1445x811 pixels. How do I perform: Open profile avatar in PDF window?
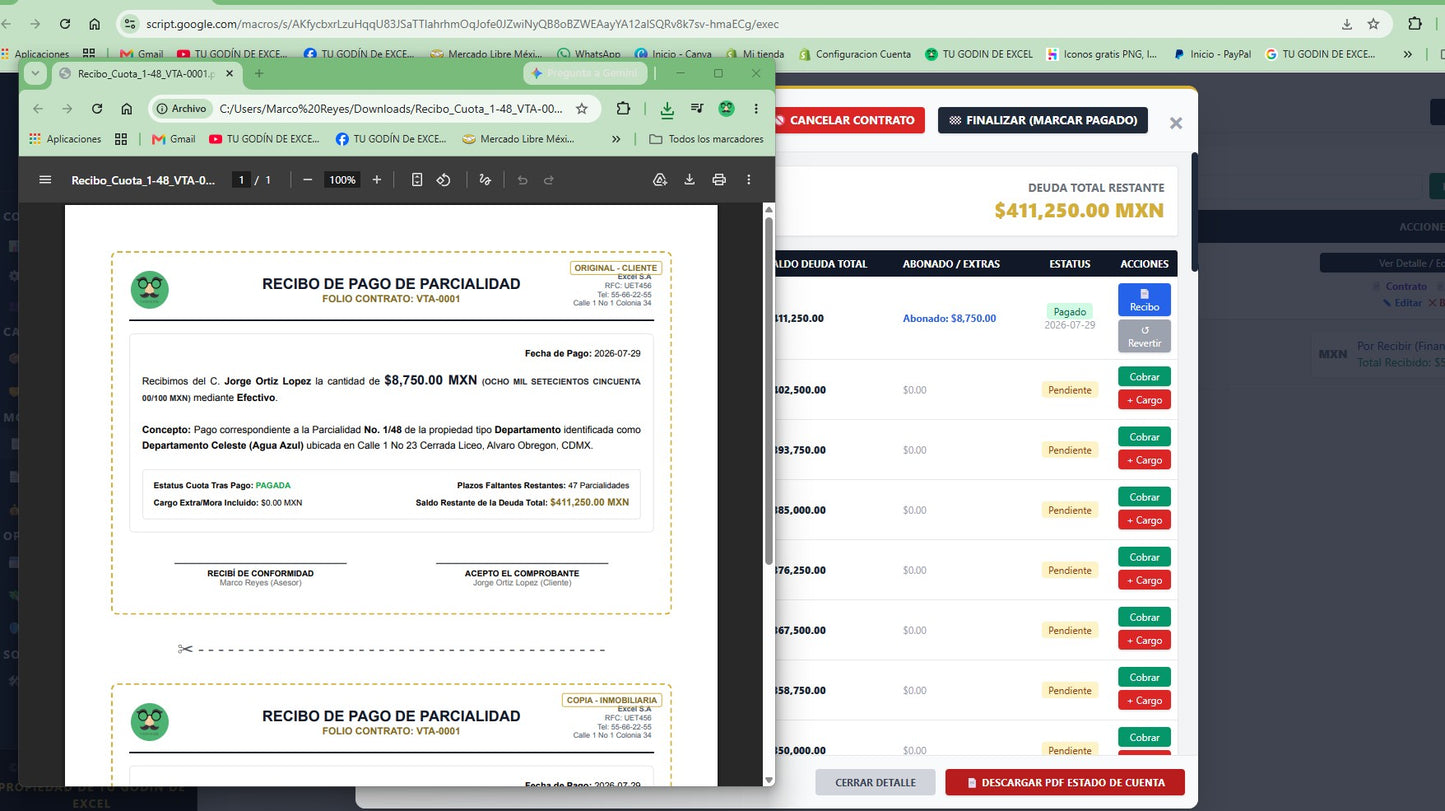tap(727, 108)
